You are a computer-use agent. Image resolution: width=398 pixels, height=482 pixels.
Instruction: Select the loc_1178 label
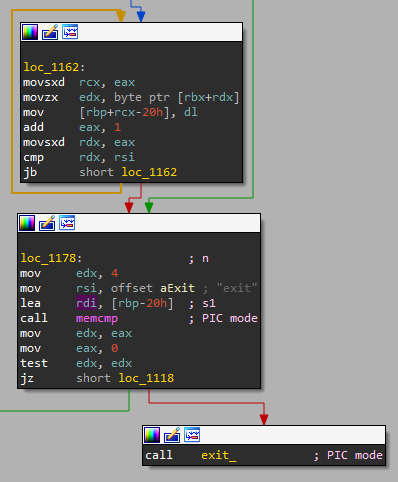[x=48, y=258]
